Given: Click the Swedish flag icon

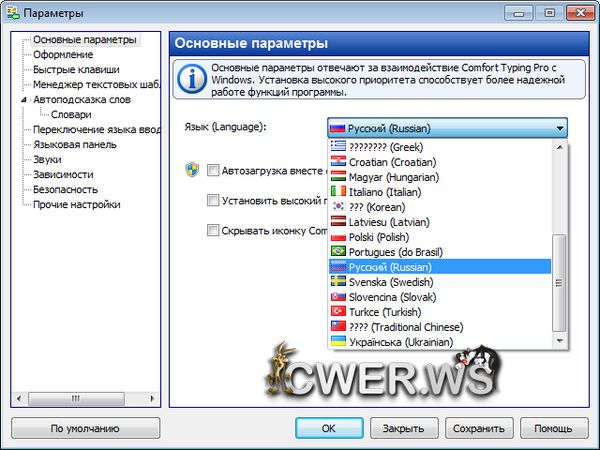Looking at the screenshot, I should tap(338, 281).
